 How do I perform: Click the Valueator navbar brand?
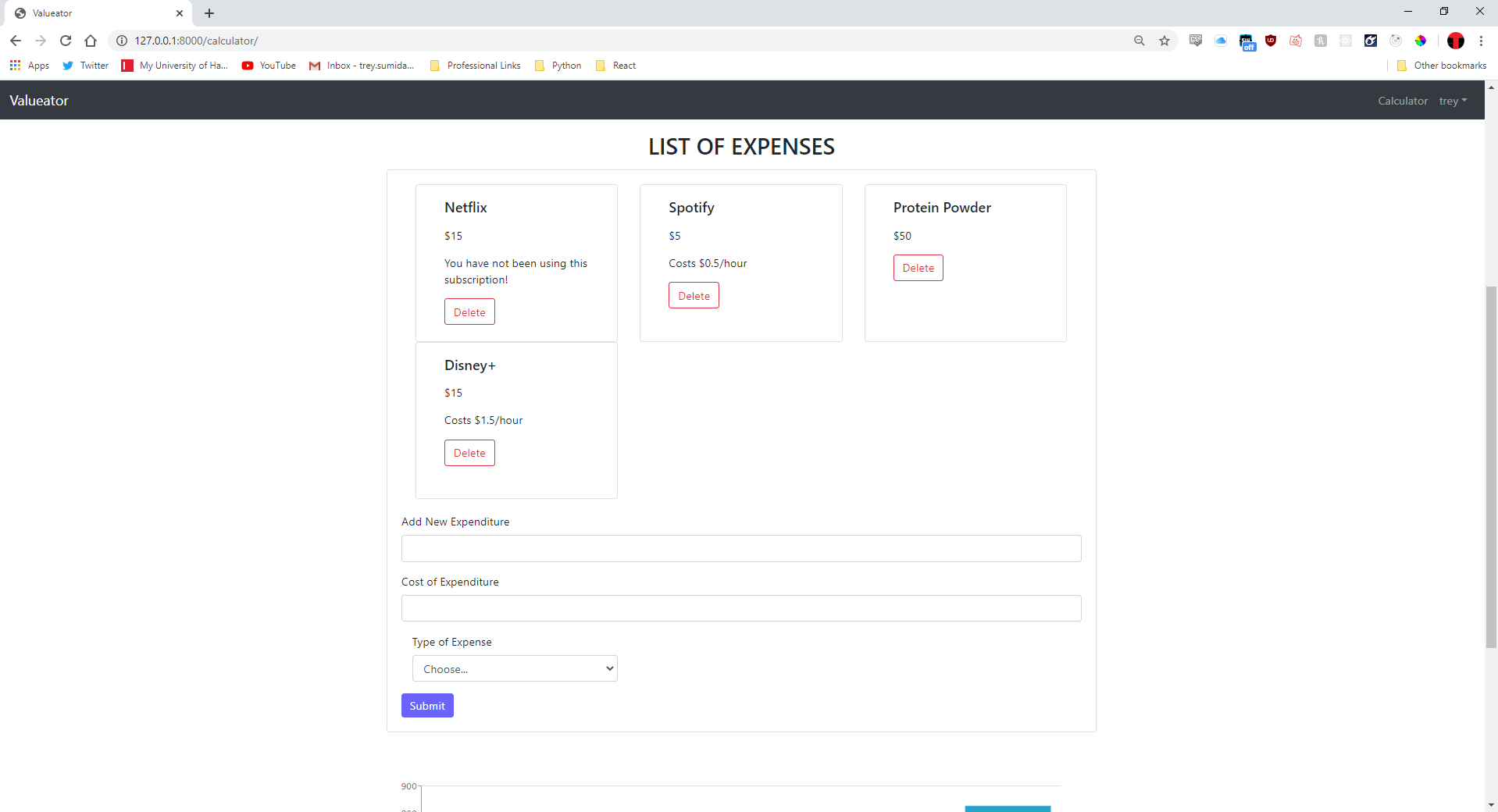tap(39, 101)
